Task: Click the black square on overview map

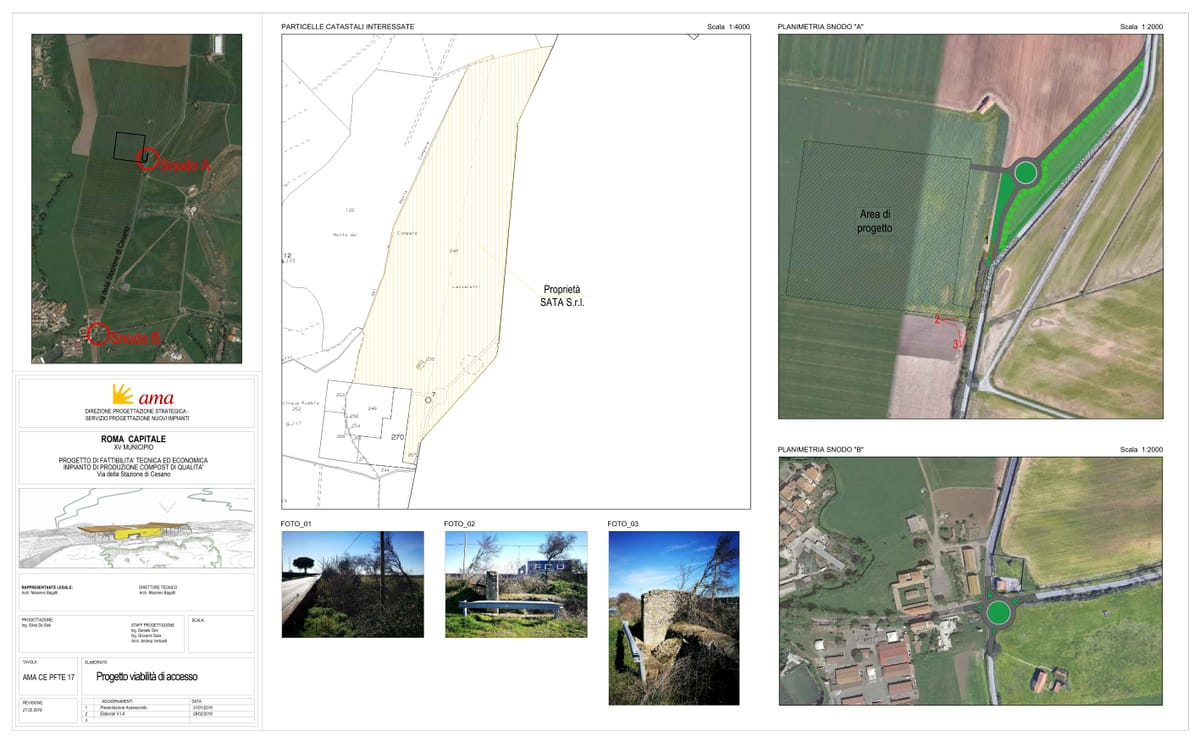Action: pyautogui.click(x=129, y=147)
